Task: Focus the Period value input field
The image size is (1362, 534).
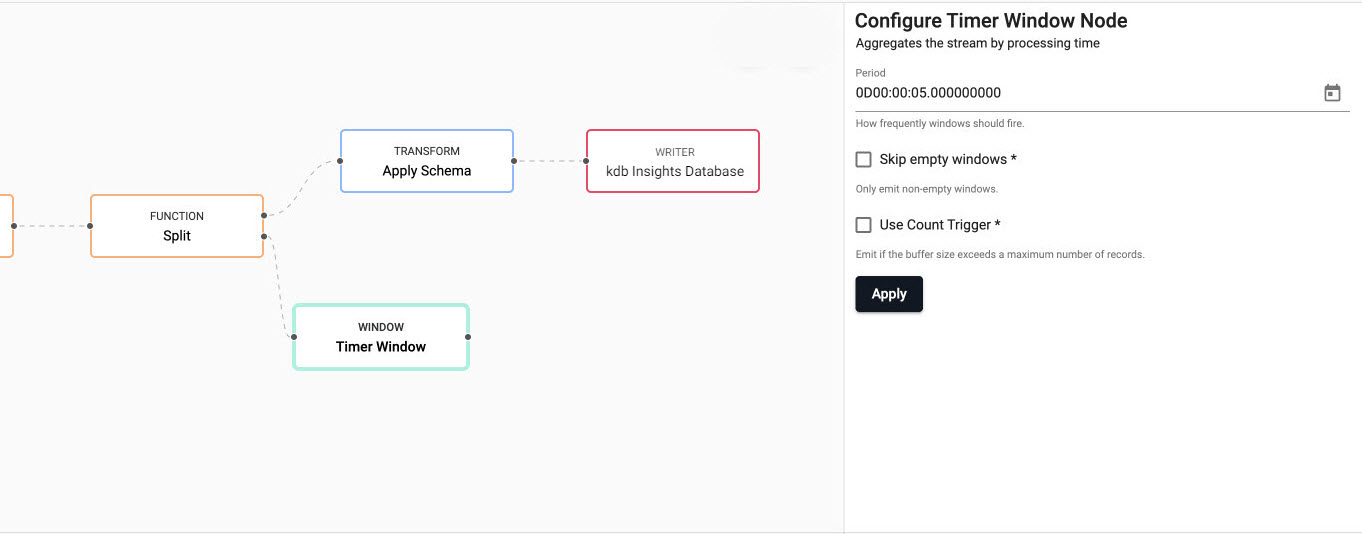Action: click(x=1080, y=93)
